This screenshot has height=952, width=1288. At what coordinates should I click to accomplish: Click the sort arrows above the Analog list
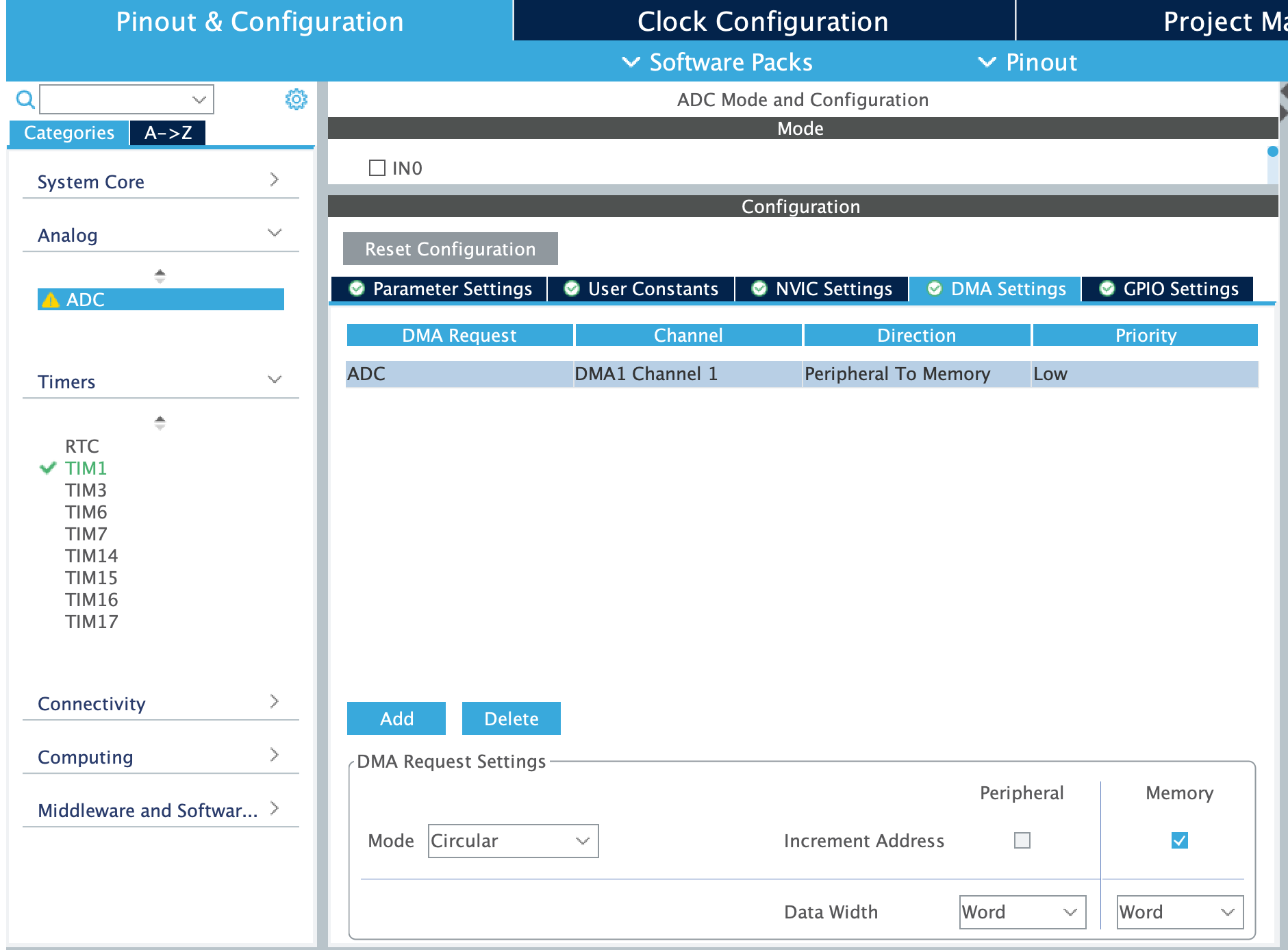click(160, 276)
